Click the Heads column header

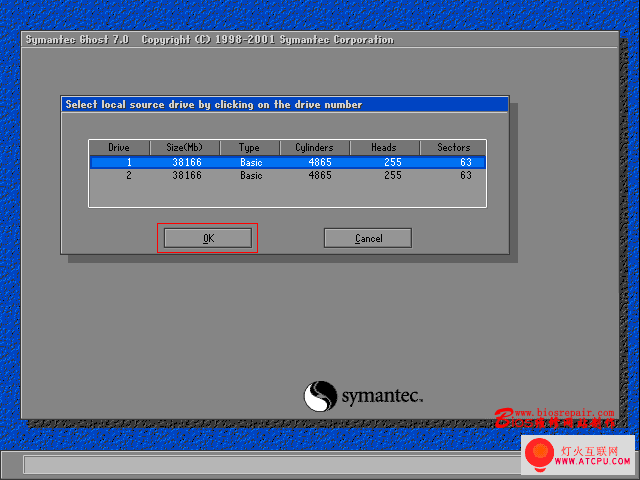384,147
